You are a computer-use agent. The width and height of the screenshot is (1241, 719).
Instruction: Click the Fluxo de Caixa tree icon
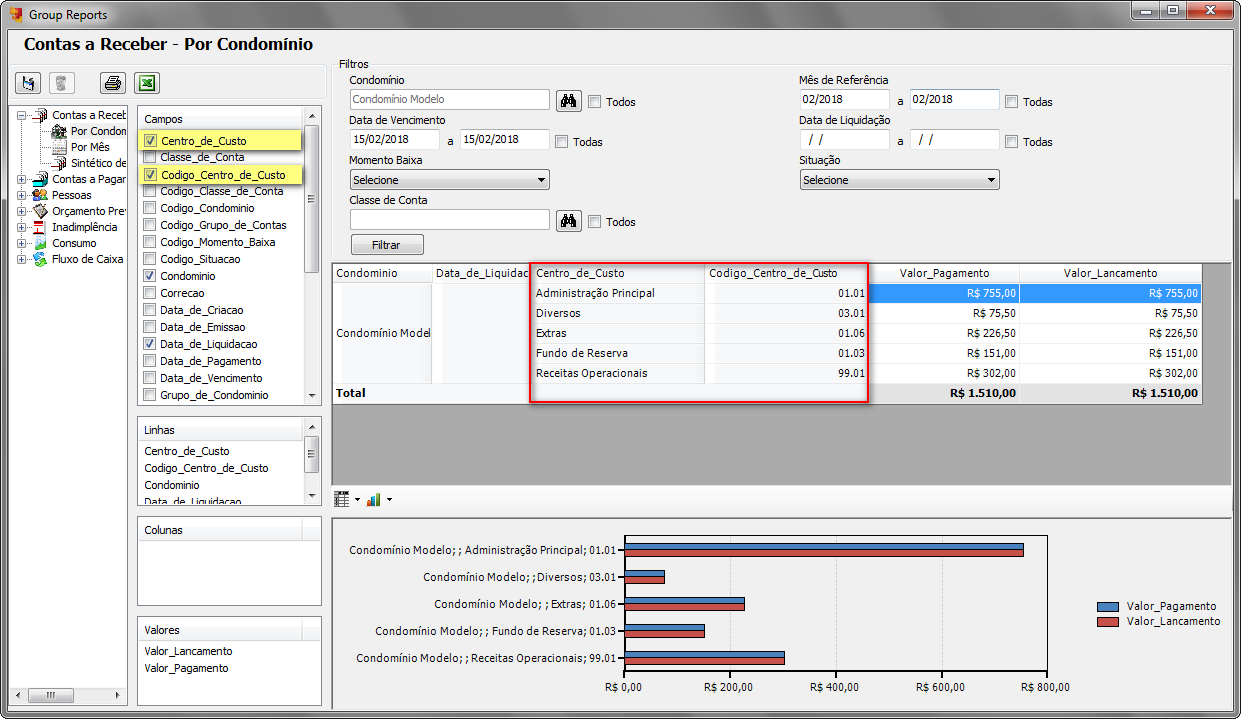[x=40, y=259]
